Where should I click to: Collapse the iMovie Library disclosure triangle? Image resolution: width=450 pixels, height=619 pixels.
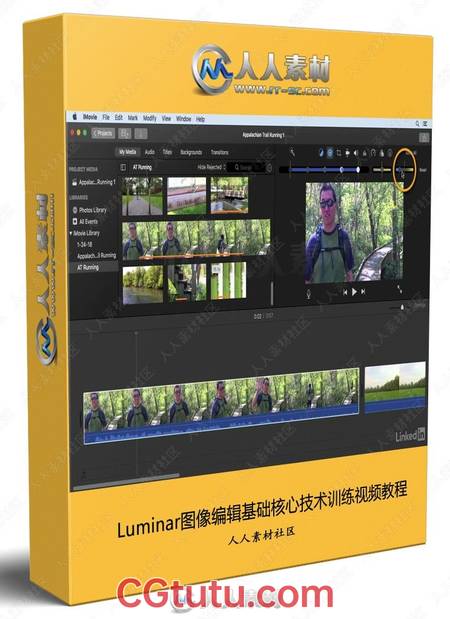(x=71, y=233)
